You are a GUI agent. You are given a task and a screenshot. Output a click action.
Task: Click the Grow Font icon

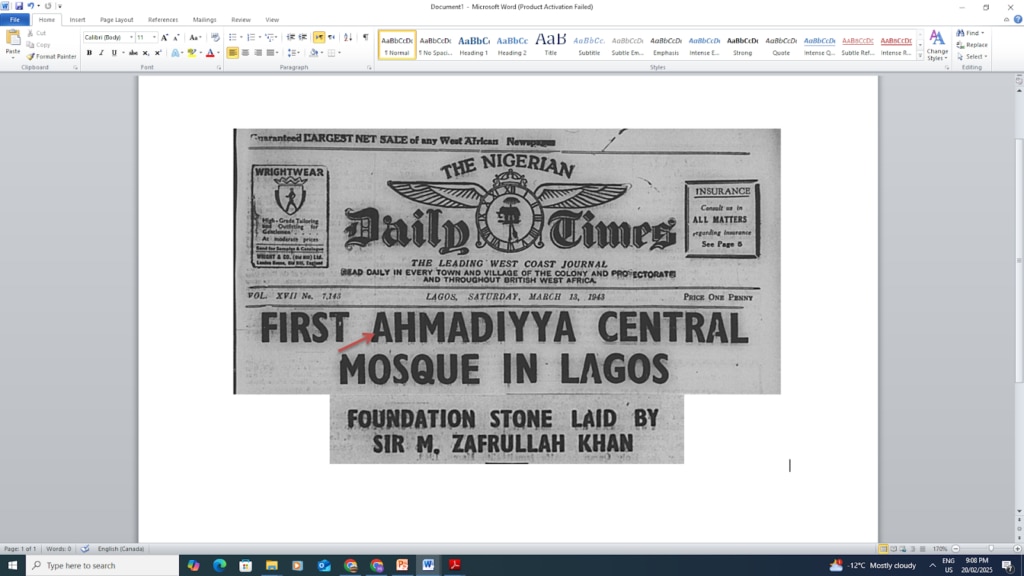point(165,37)
